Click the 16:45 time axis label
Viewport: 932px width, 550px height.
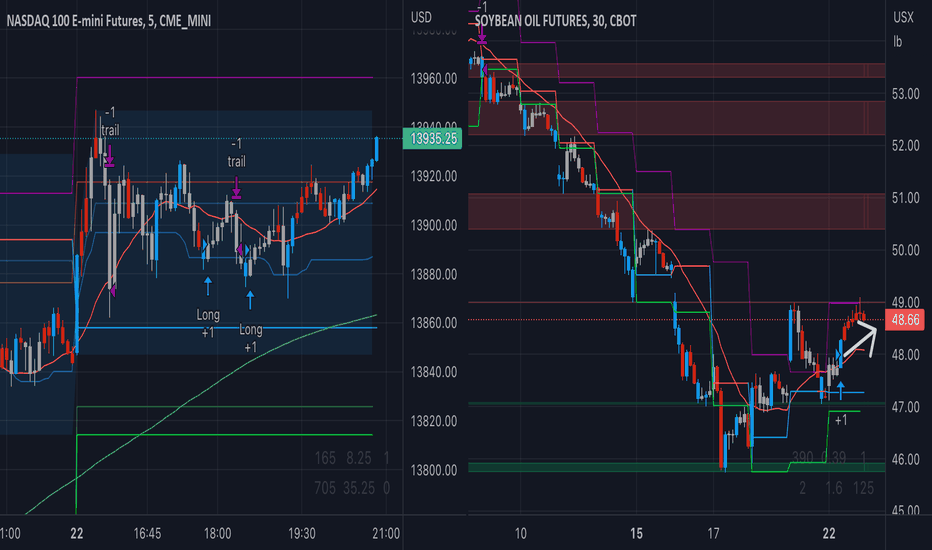point(147,533)
